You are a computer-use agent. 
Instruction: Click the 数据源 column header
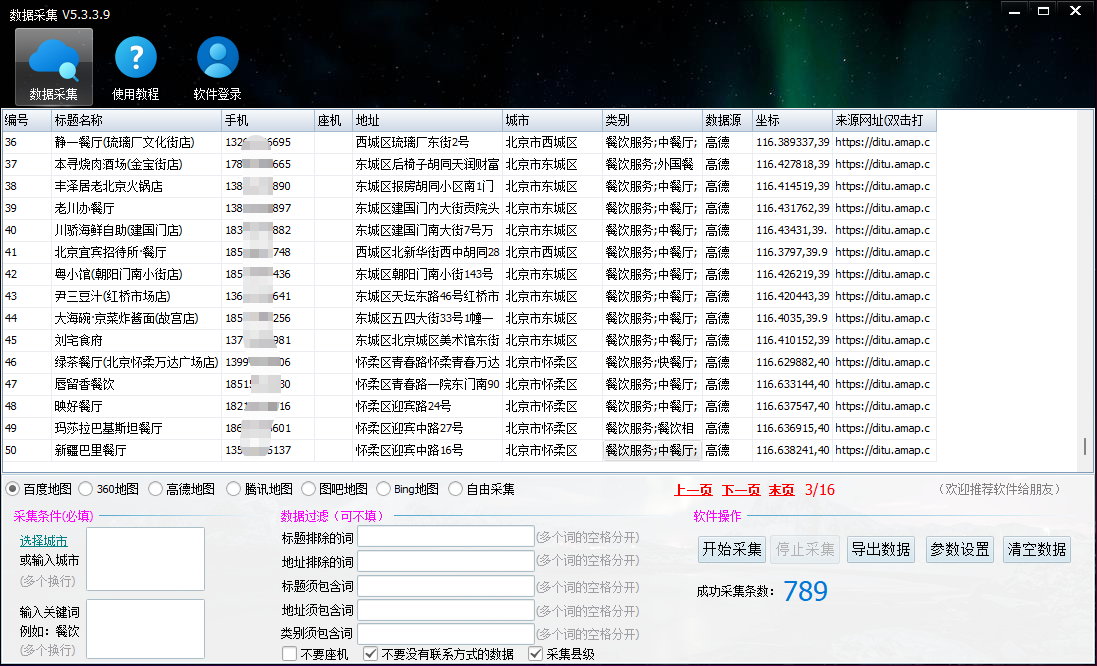728,120
